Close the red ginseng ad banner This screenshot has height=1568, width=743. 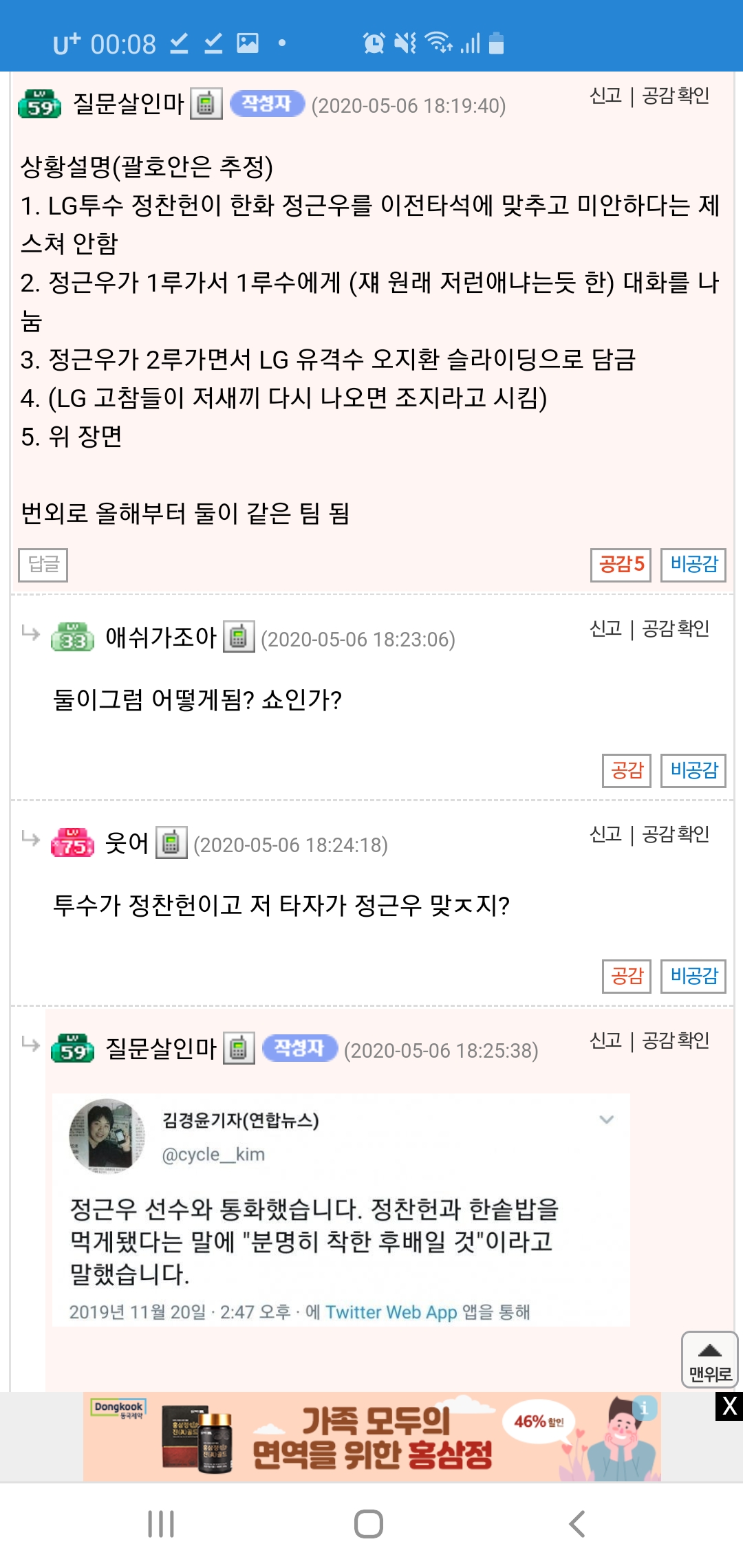(x=729, y=1406)
